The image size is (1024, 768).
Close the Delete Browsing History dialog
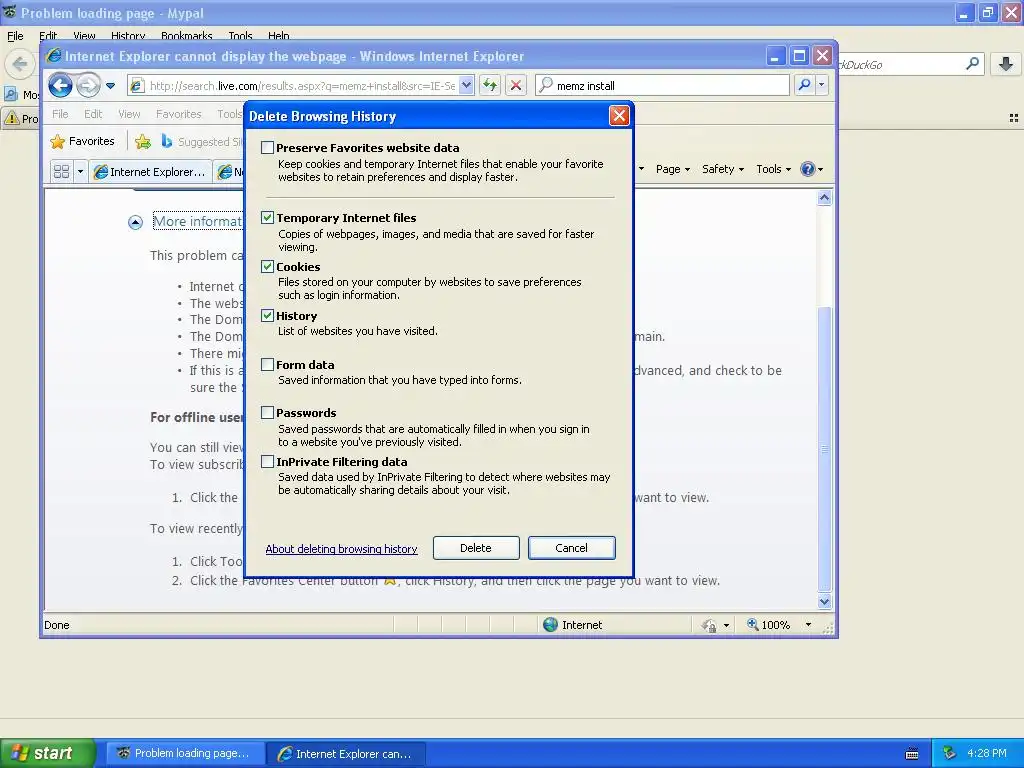(618, 116)
